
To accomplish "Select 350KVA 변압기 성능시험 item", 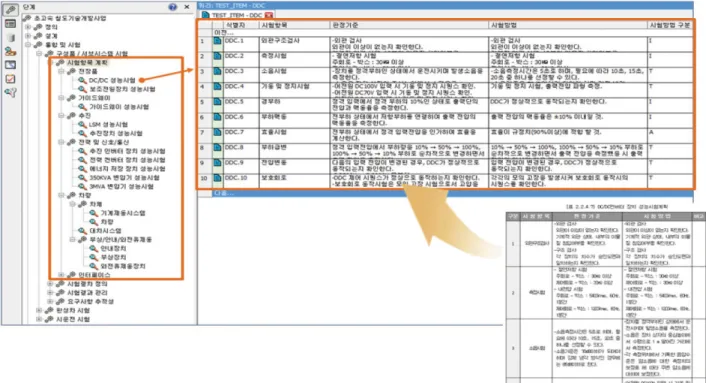I will point(124,178).
